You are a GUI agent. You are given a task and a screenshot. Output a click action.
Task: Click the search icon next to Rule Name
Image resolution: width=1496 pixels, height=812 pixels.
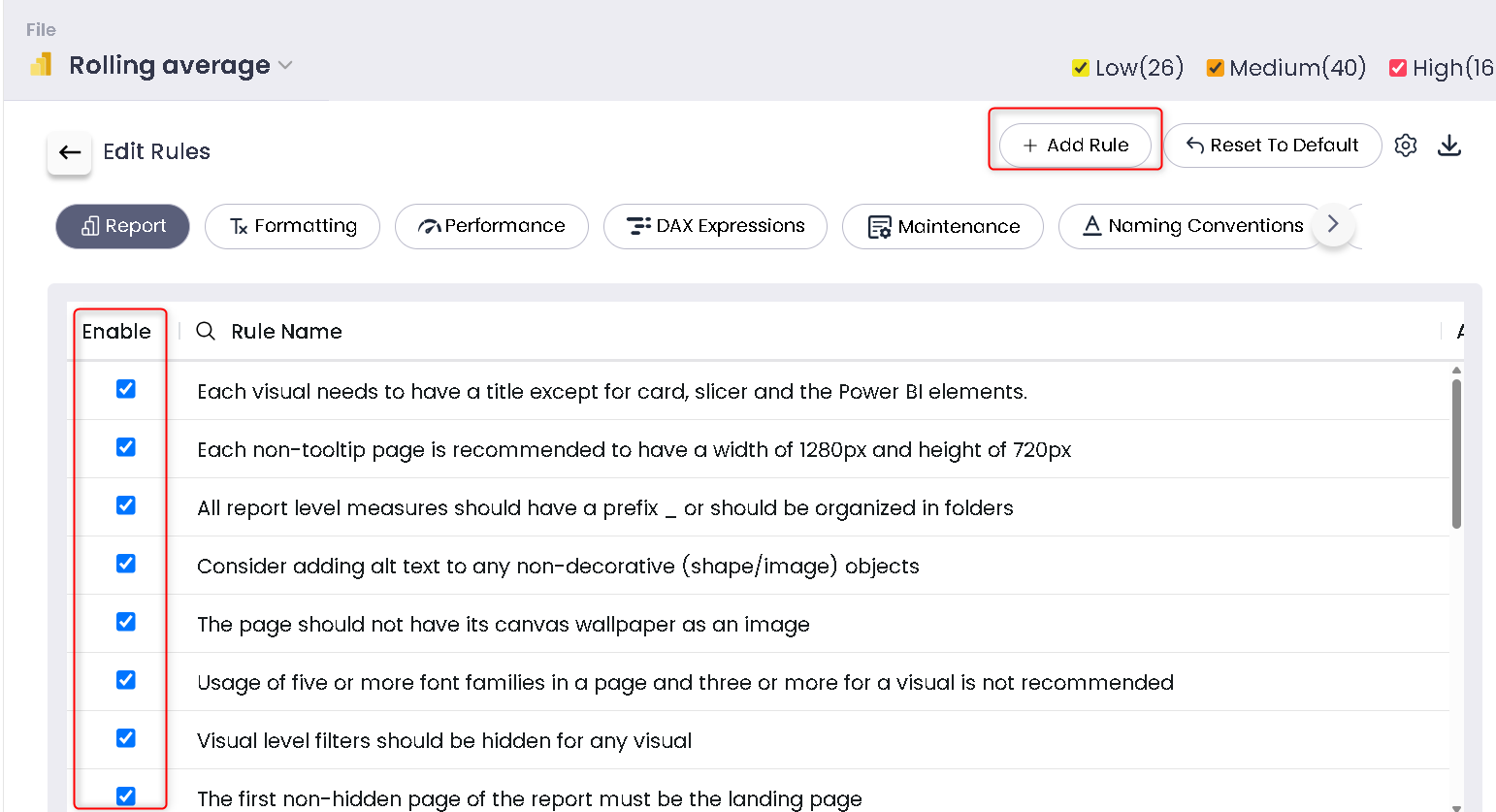[206, 331]
